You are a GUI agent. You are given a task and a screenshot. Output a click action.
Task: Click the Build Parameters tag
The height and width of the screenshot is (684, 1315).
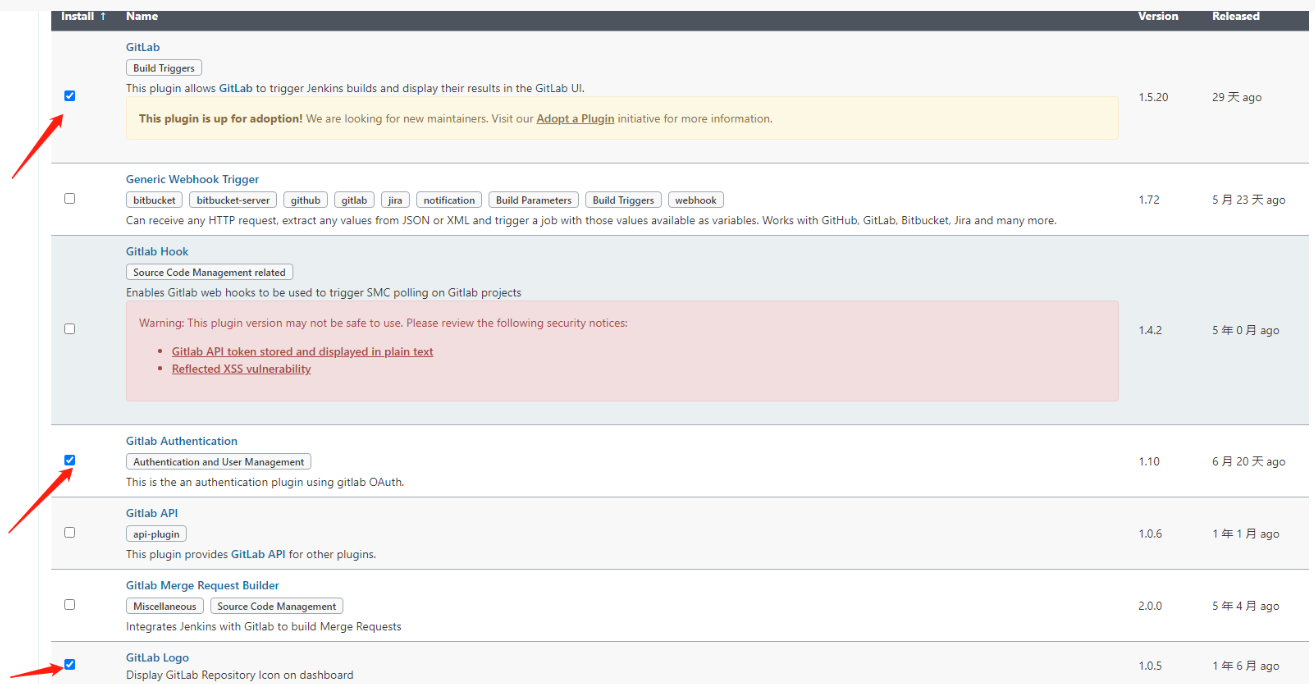534,200
